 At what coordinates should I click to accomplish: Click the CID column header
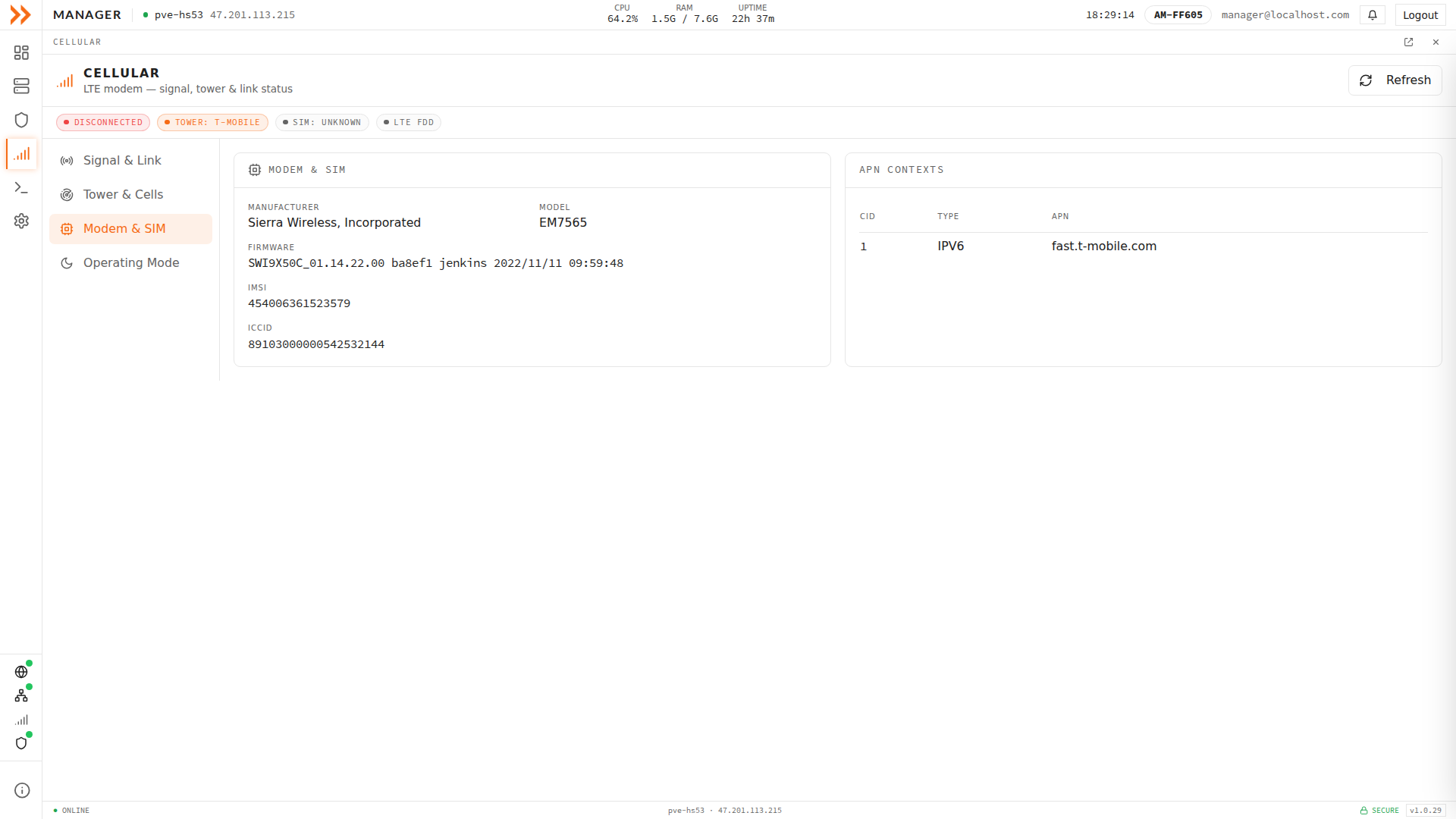pos(867,217)
